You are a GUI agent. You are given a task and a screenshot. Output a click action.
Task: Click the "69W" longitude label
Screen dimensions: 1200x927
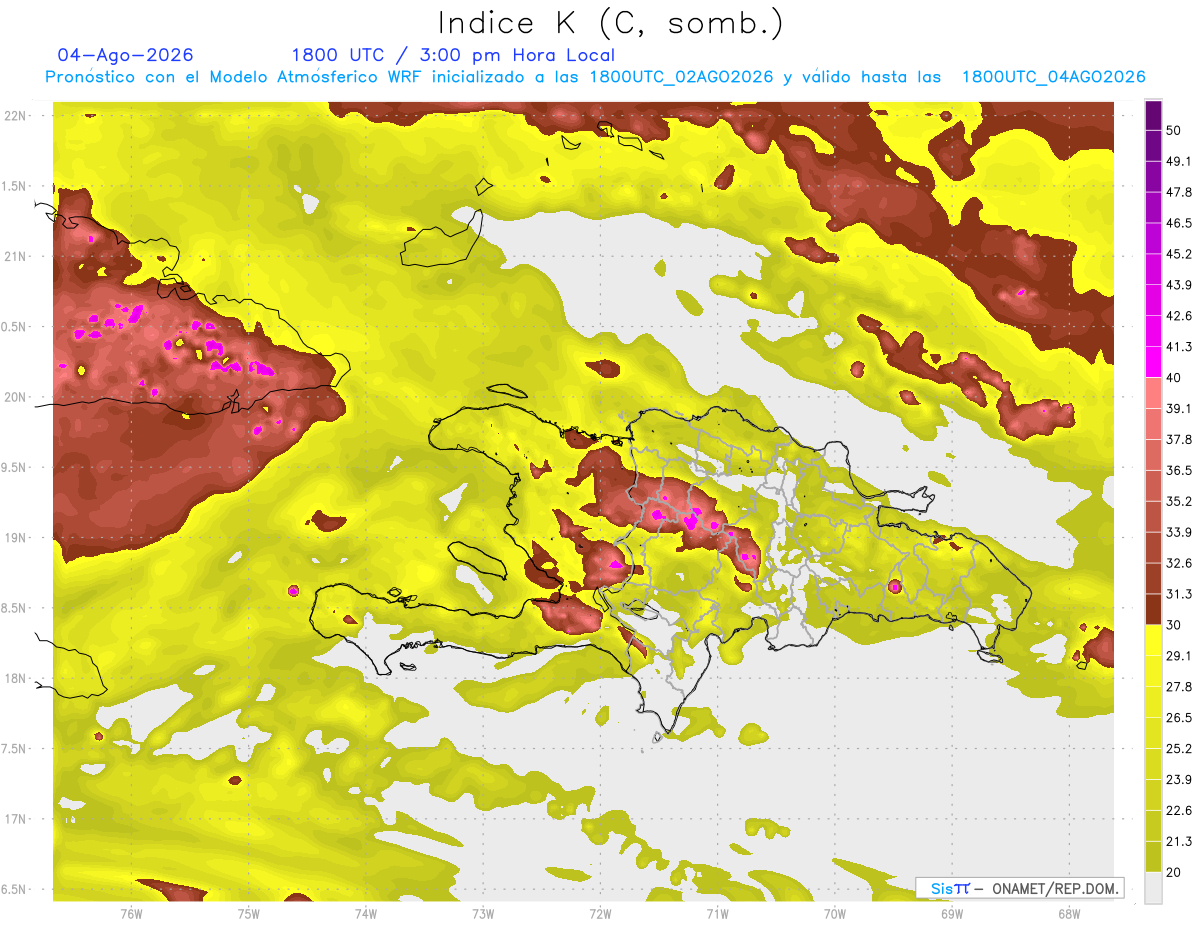click(x=952, y=914)
